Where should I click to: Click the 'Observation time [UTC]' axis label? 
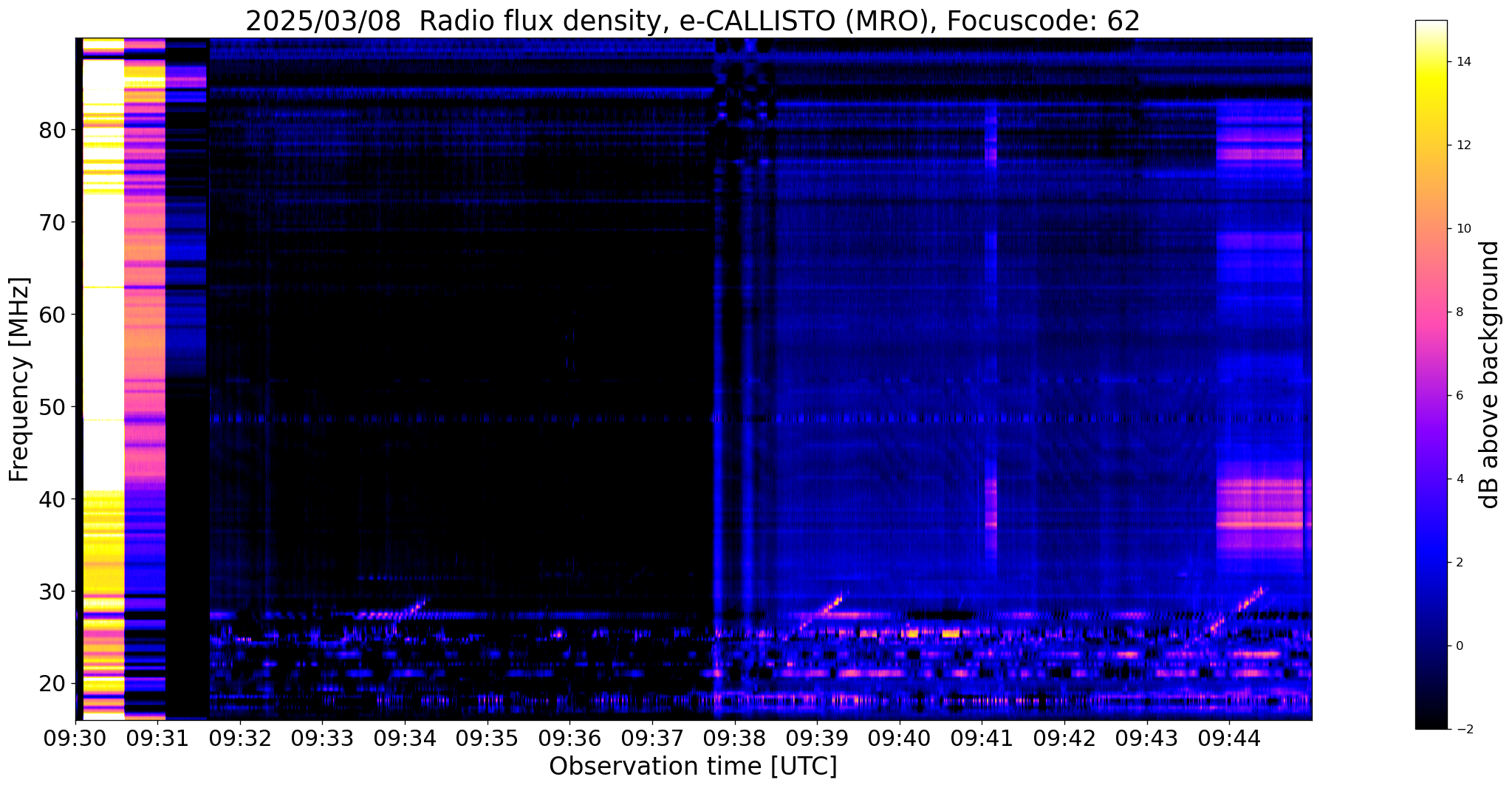[x=693, y=767]
